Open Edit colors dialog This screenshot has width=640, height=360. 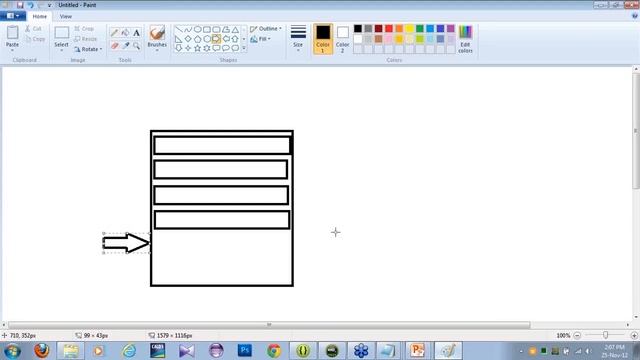(465, 39)
